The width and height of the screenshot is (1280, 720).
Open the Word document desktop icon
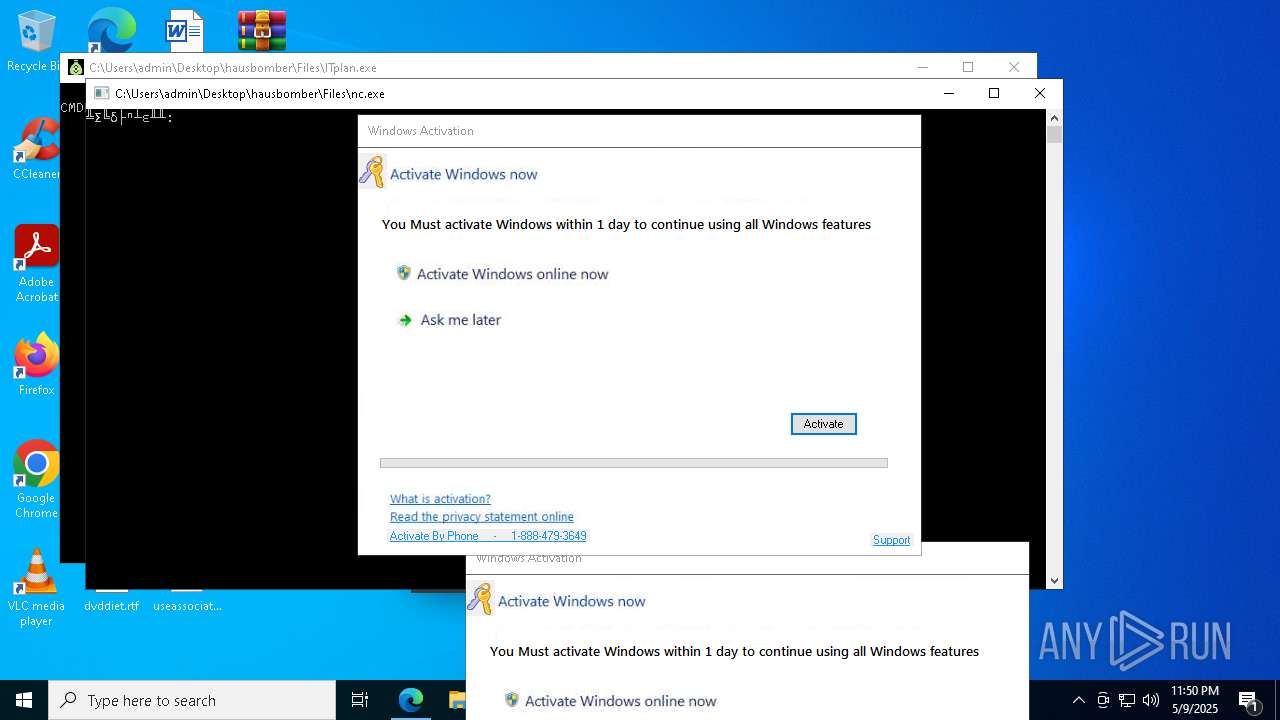[x=185, y=30]
